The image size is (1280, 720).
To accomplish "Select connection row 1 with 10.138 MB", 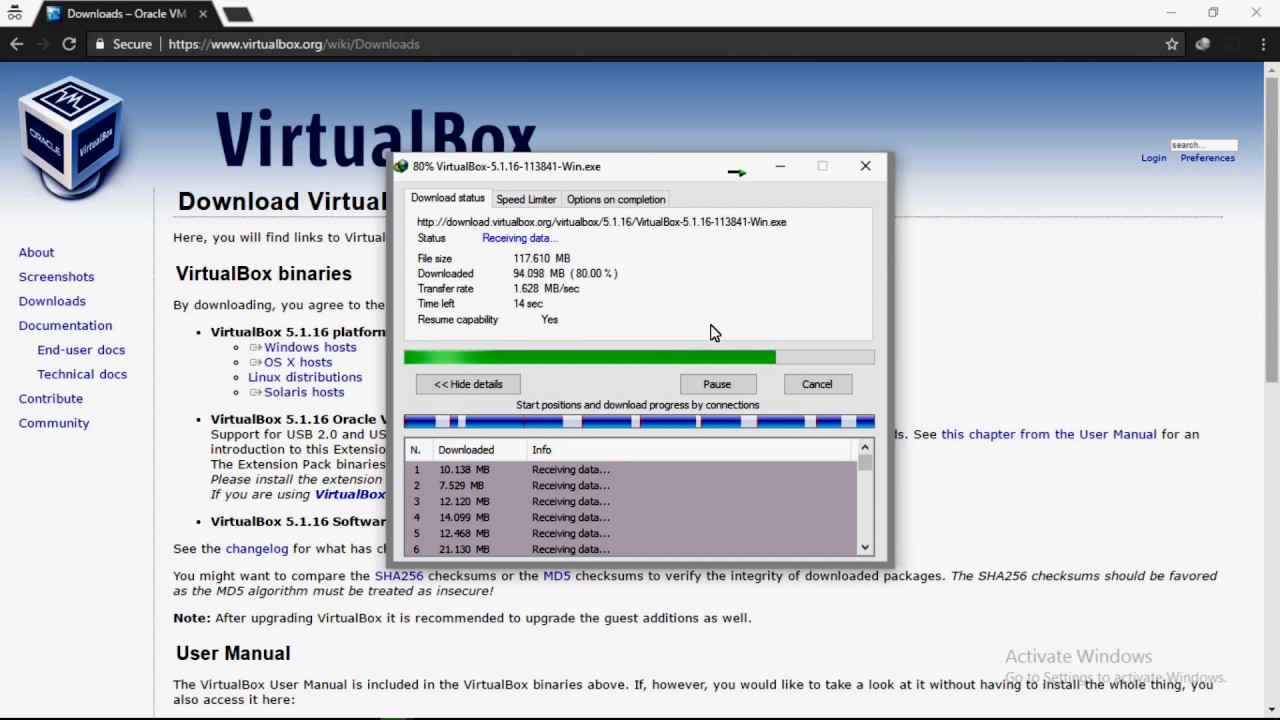I will click(x=630, y=469).
